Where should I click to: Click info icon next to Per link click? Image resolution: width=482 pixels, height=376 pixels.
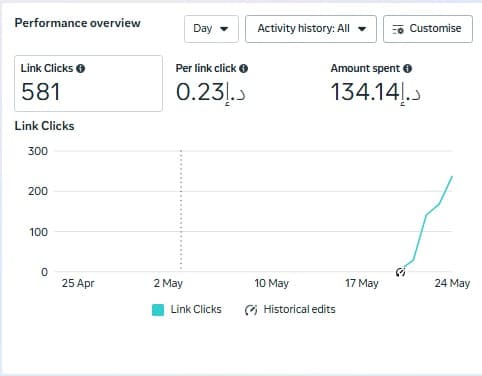244,68
